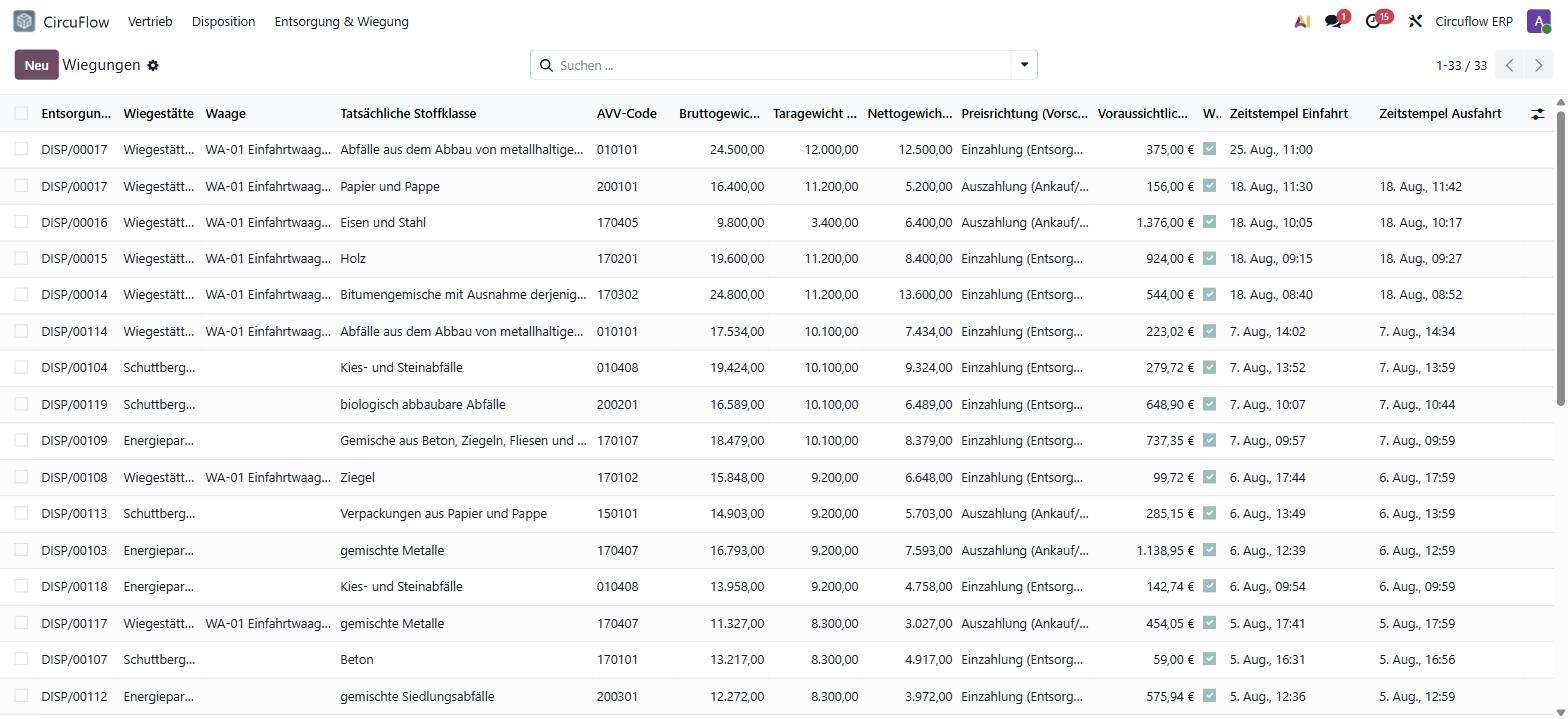Open the DISP/00104 record
1568x719 pixels.
74,367
